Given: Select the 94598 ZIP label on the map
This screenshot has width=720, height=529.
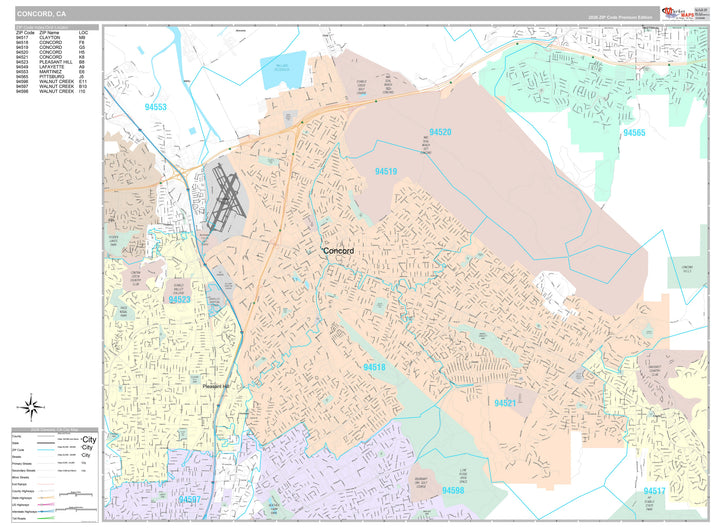Looking at the screenshot, I should coord(453,490).
